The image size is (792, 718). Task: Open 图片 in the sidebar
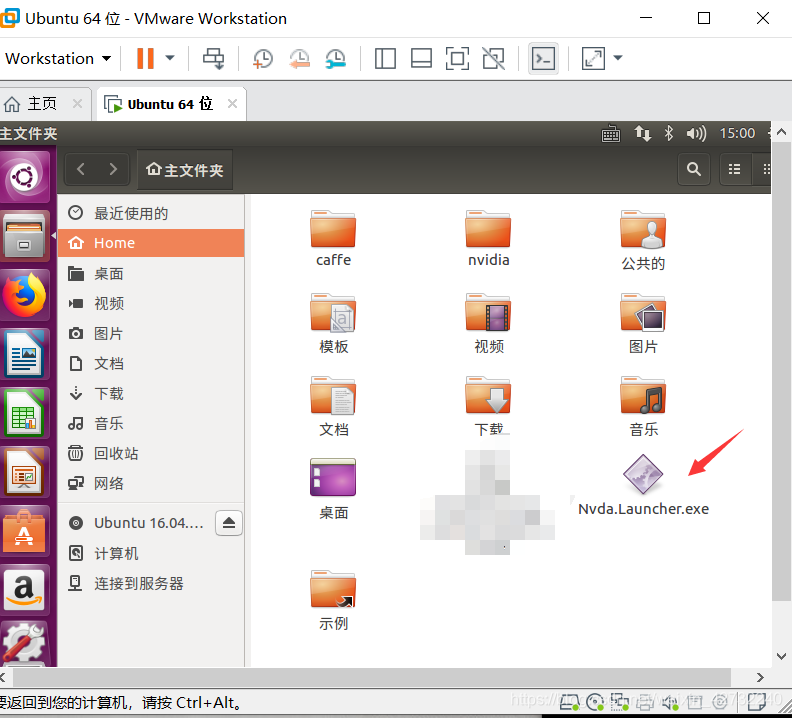click(151, 333)
